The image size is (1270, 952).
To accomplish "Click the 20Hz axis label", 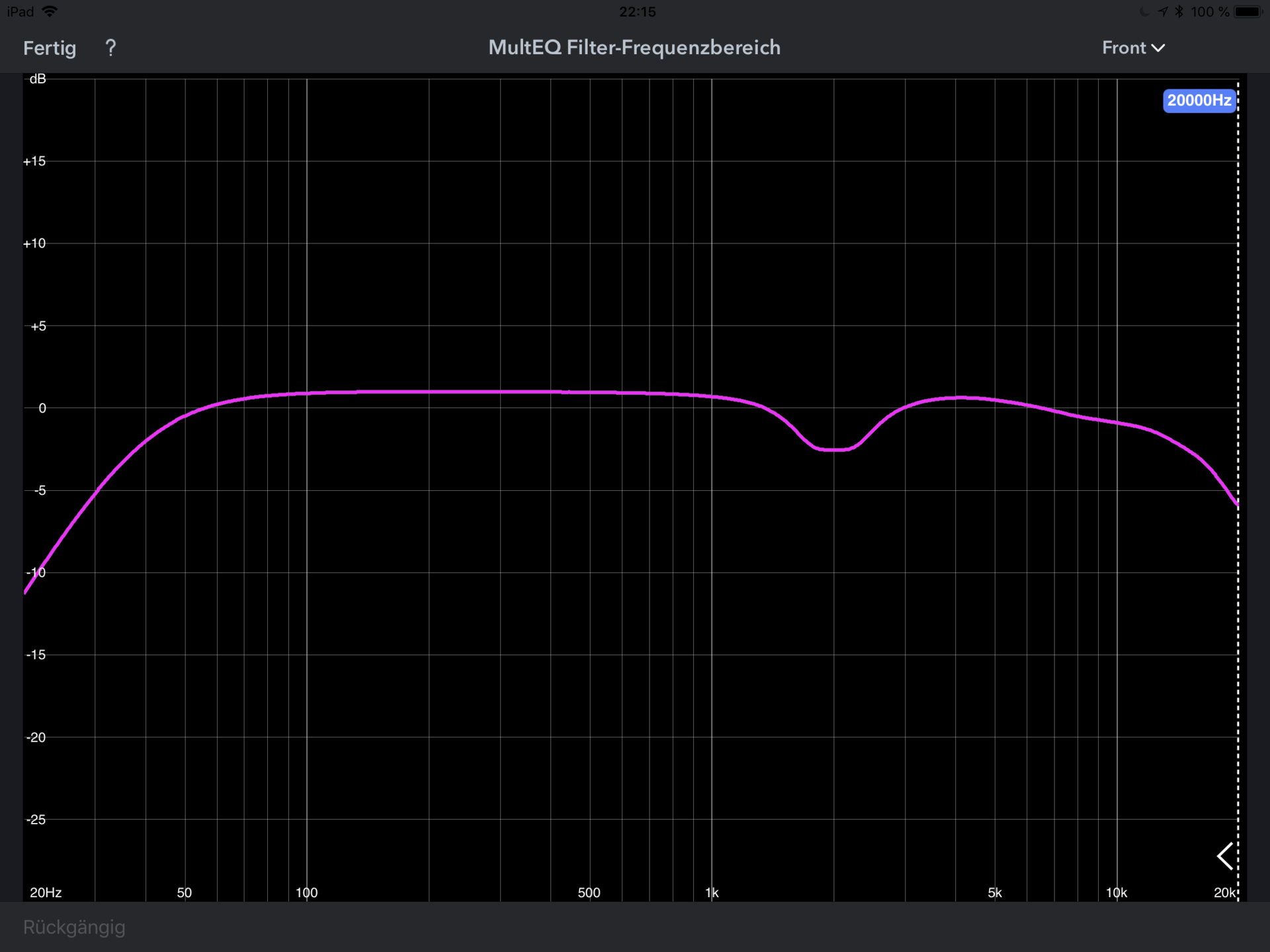I will [x=46, y=892].
